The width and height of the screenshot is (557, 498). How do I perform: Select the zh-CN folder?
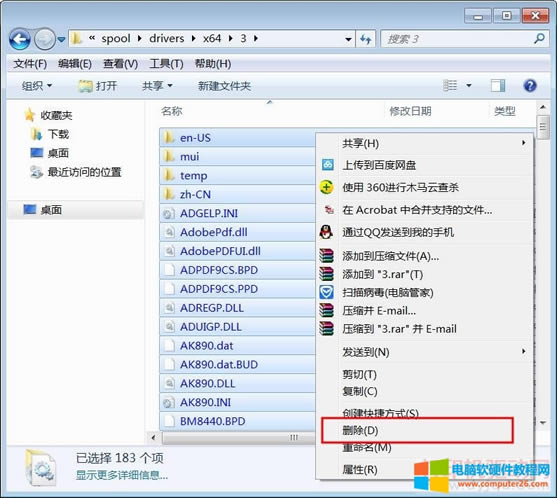[237, 194]
